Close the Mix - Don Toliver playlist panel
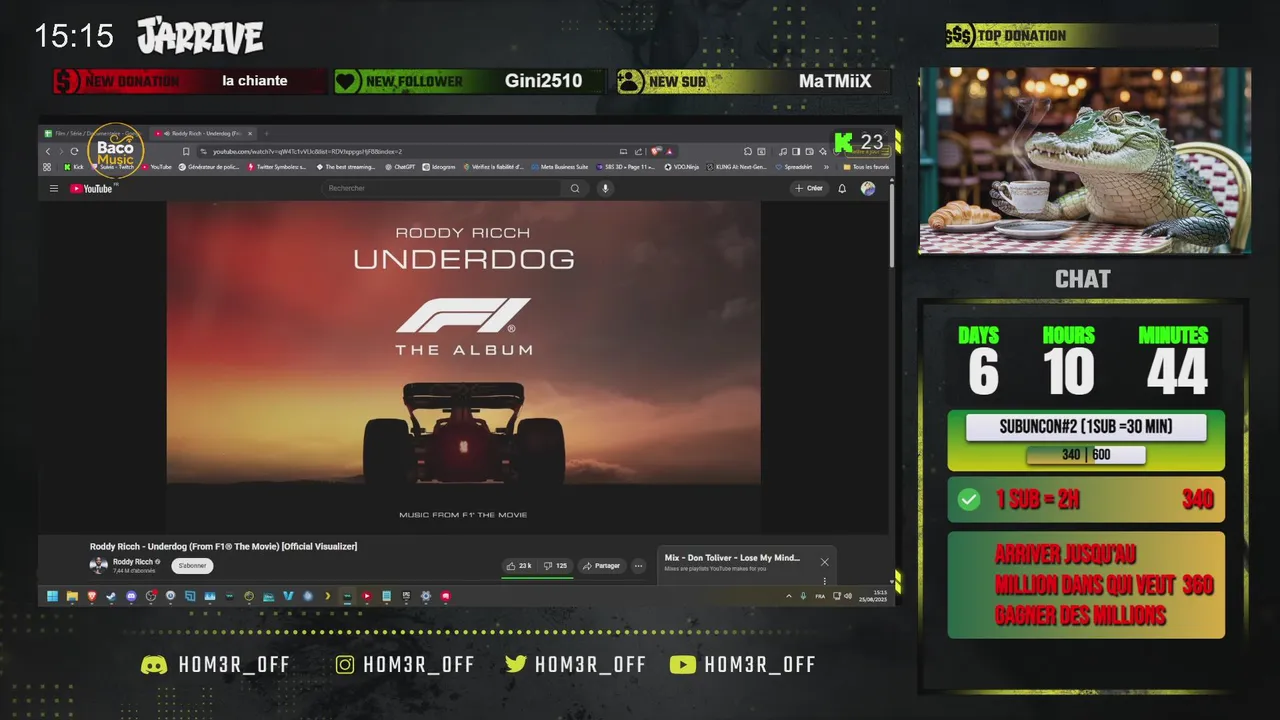The width and height of the screenshot is (1280, 720). click(824, 562)
